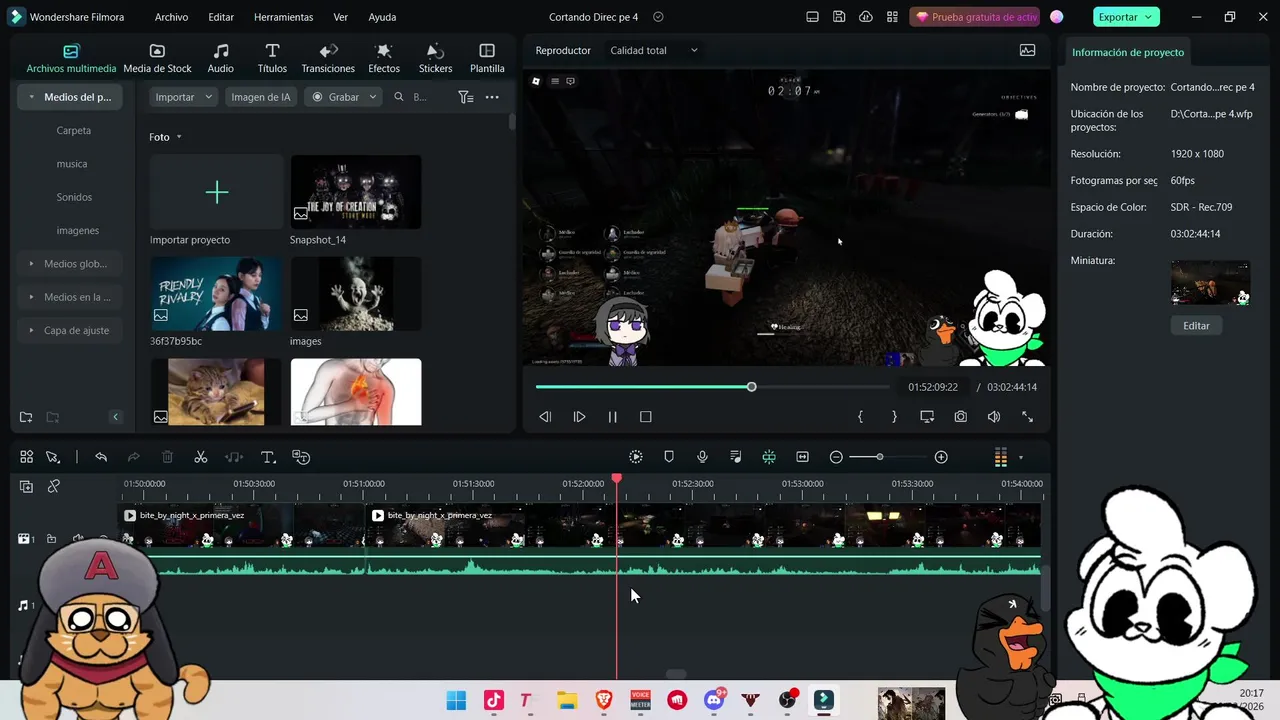Open the Efectos tab
This screenshot has height=720, width=1280.
pyautogui.click(x=384, y=59)
